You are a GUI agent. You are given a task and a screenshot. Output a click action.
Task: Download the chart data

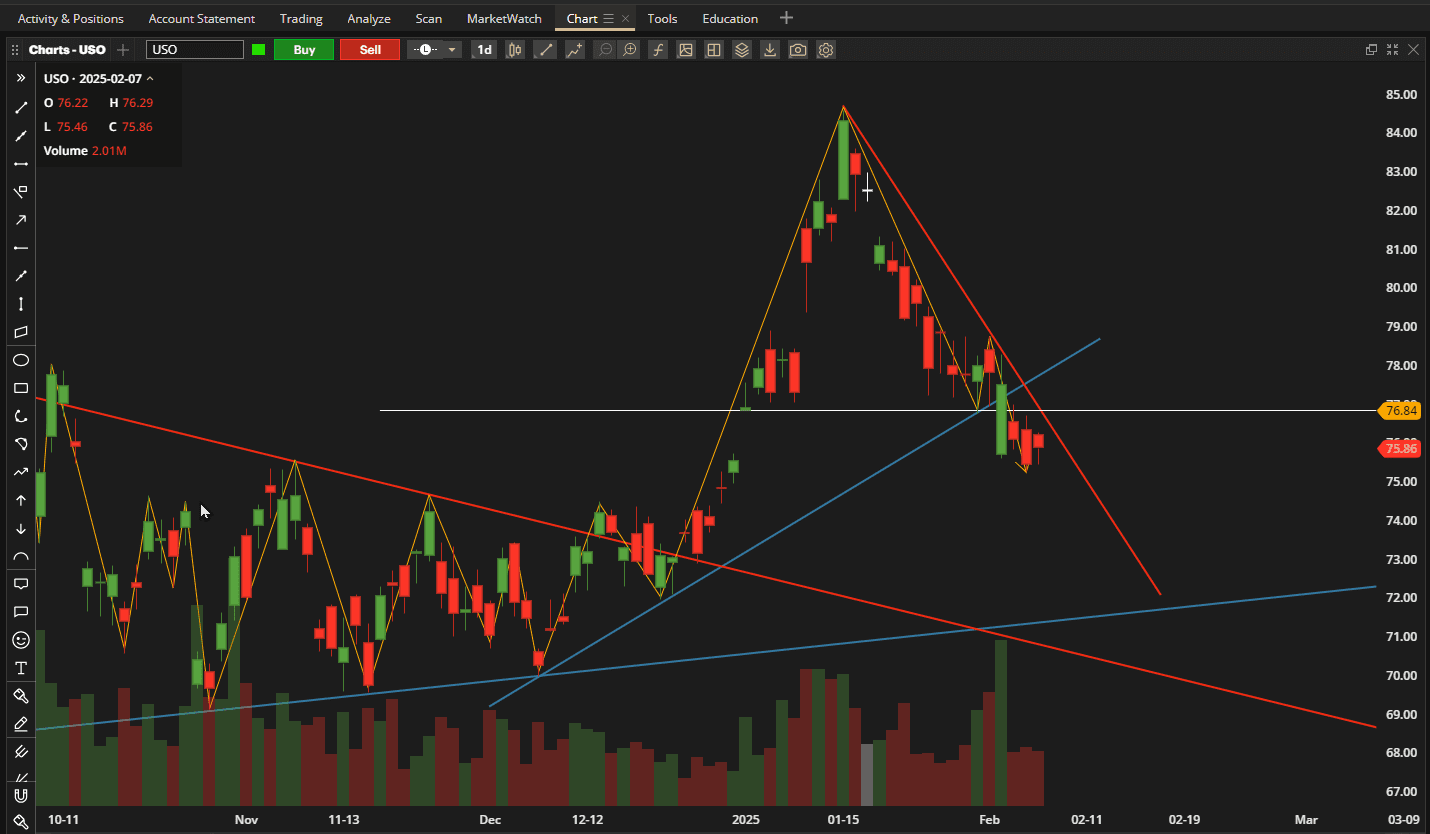click(x=769, y=49)
